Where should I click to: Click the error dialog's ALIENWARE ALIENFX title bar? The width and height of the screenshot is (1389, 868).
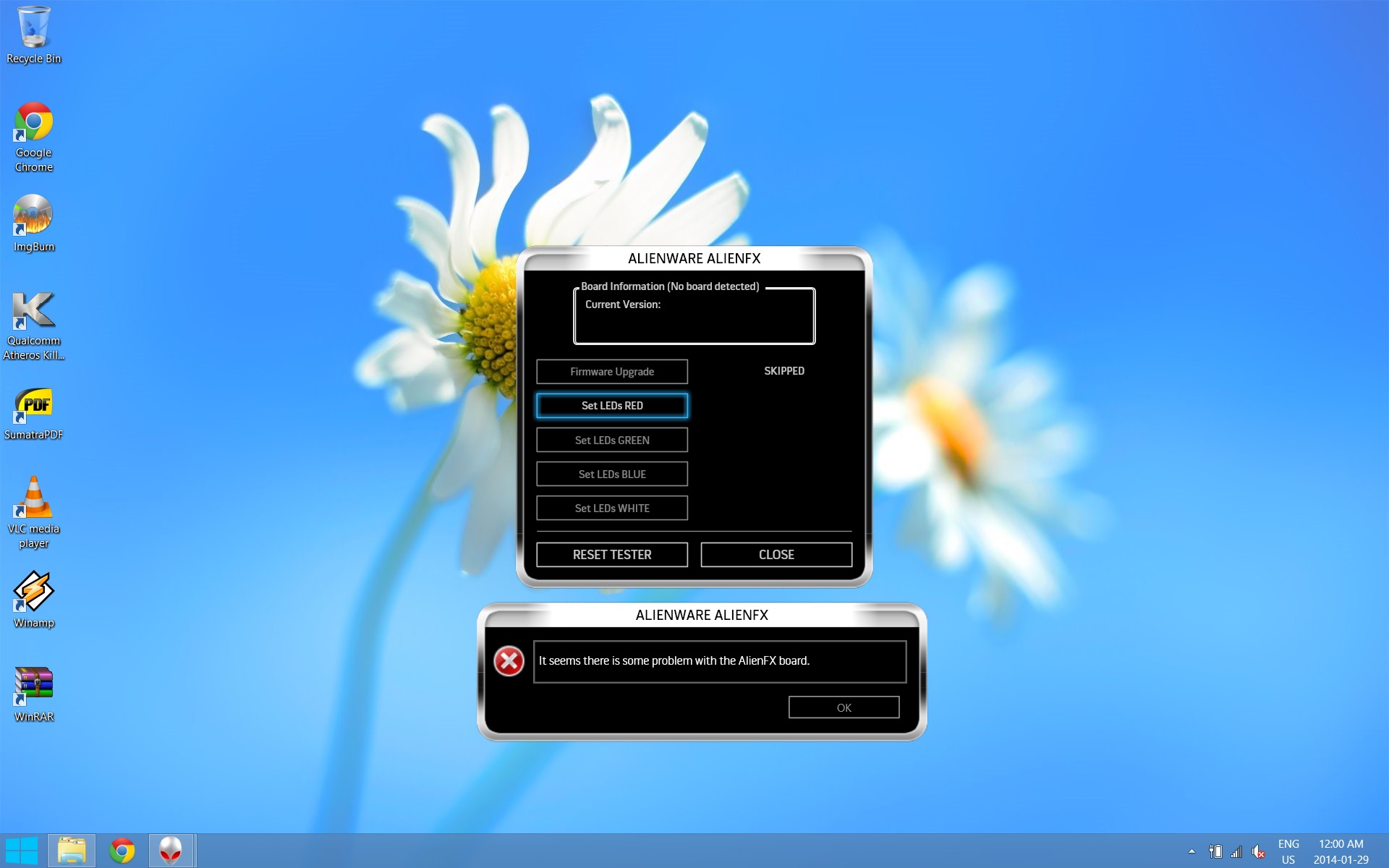click(702, 615)
